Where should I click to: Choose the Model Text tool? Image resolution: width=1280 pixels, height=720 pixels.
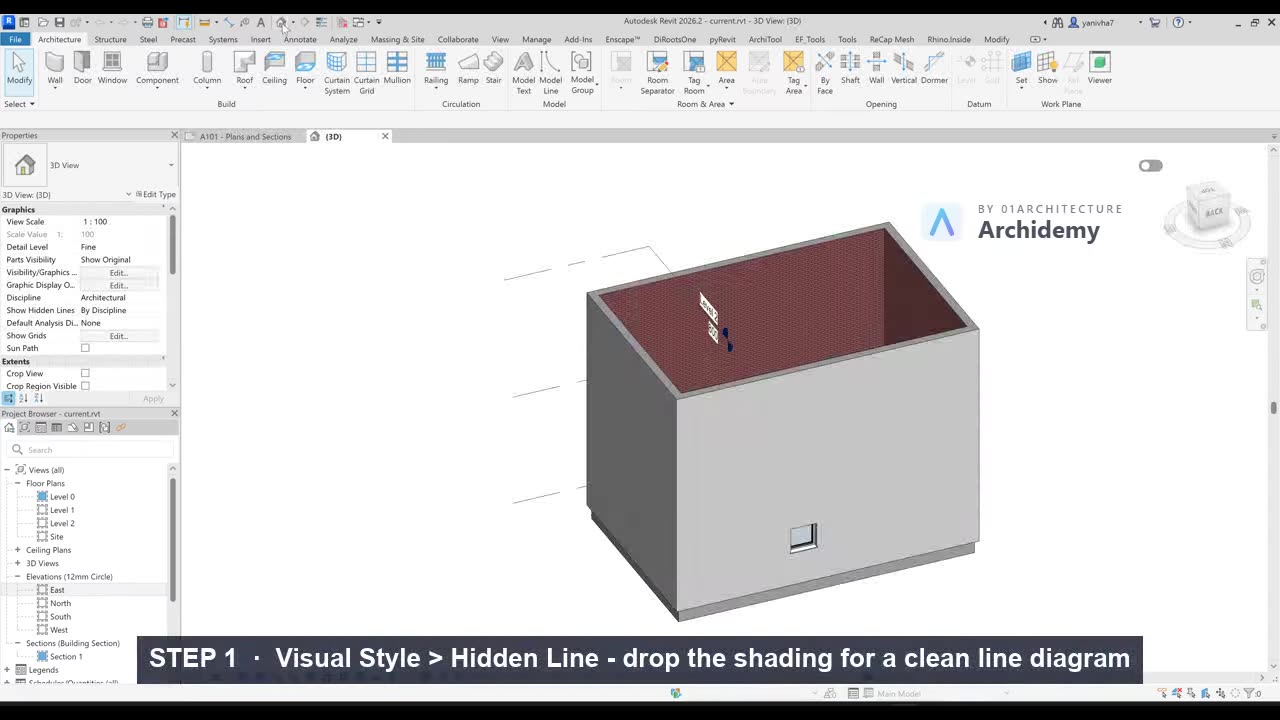click(x=523, y=73)
